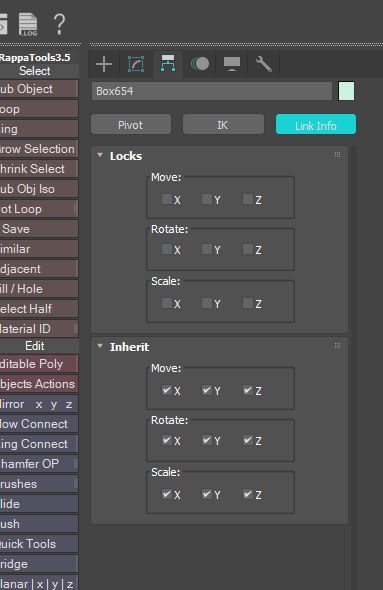Image resolution: width=383 pixels, height=590 pixels.
Task: Click the Dot Loop button
Action: (x=39, y=209)
